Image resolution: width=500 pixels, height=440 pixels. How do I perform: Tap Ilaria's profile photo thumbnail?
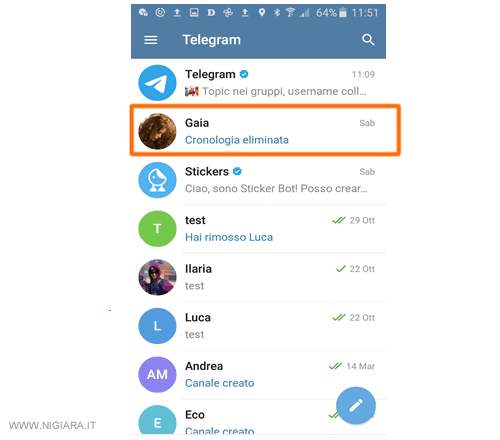[x=157, y=277]
